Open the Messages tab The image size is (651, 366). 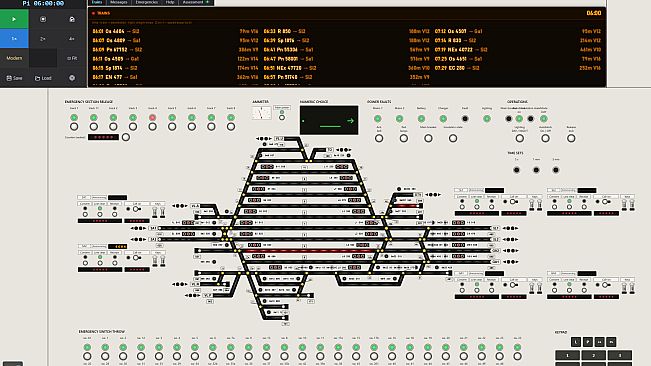click(119, 2)
